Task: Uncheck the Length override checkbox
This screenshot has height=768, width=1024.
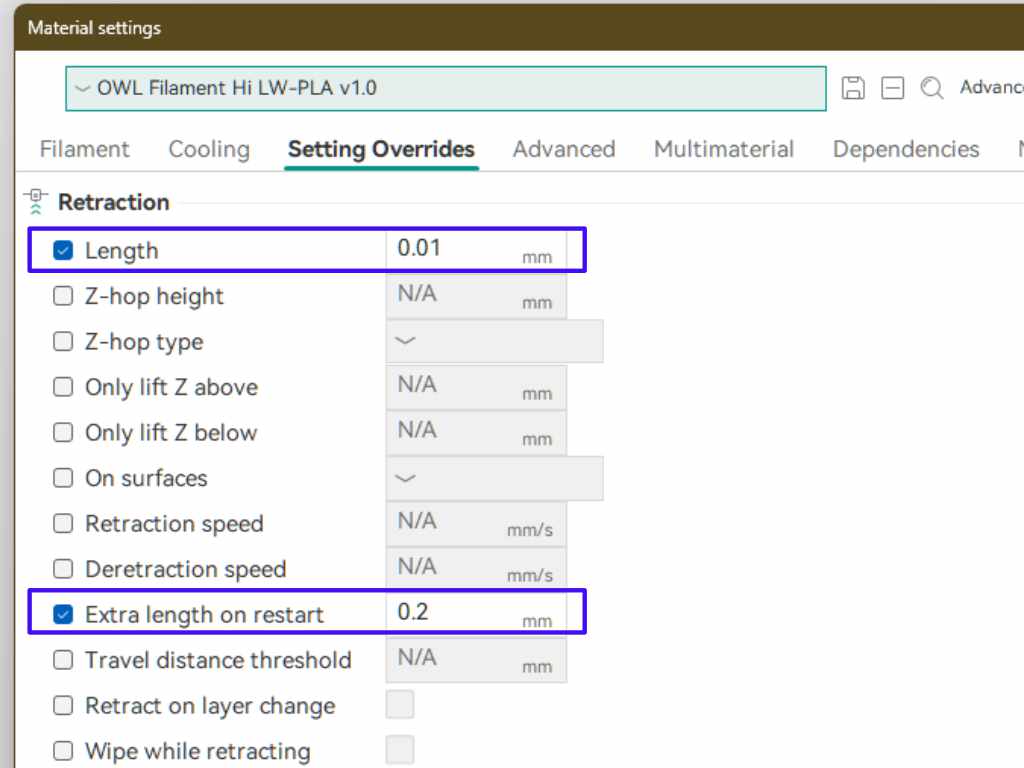Action: [x=63, y=250]
